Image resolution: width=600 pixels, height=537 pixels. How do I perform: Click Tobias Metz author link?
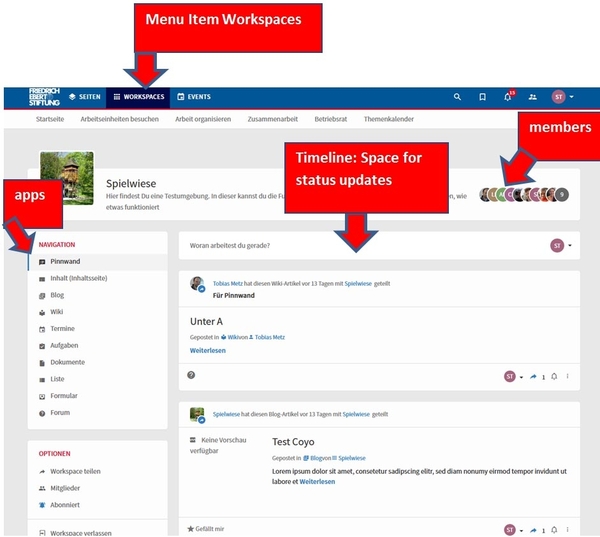228,284
